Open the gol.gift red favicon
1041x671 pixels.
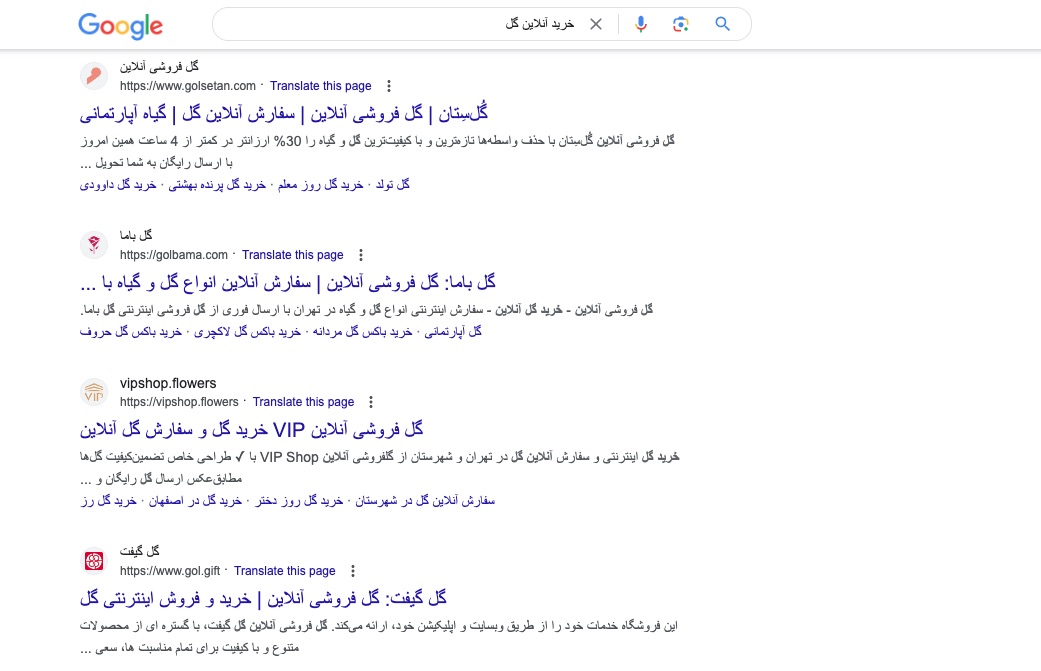click(x=94, y=561)
